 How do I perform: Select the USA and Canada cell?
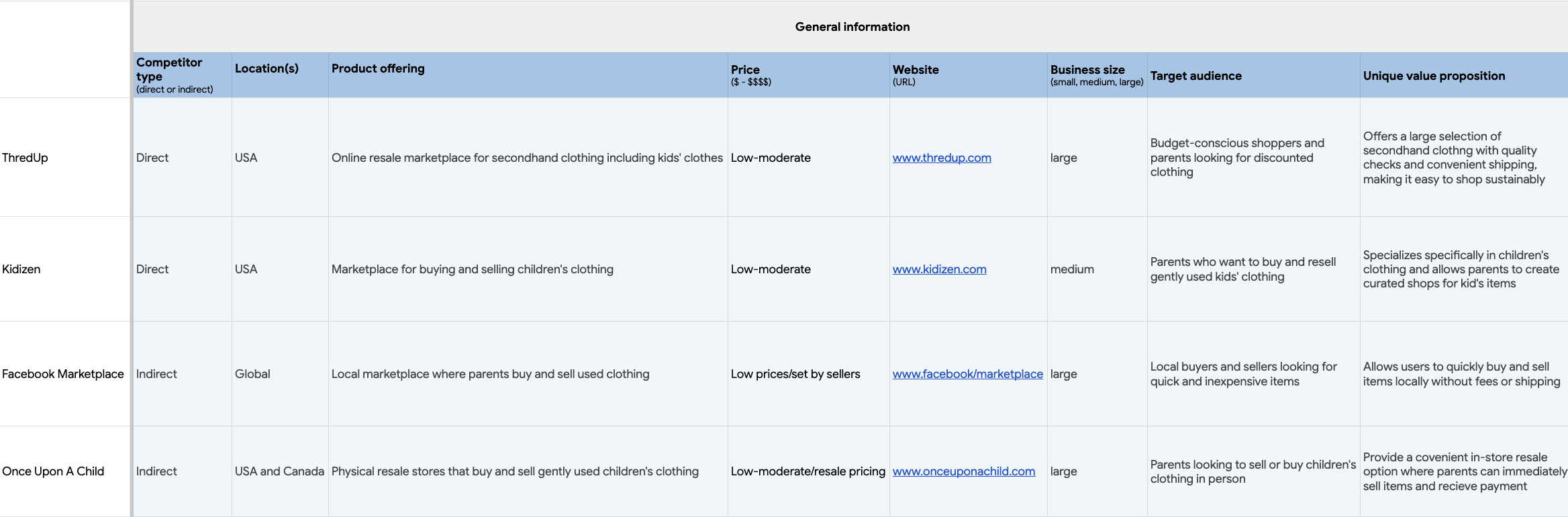coord(280,471)
